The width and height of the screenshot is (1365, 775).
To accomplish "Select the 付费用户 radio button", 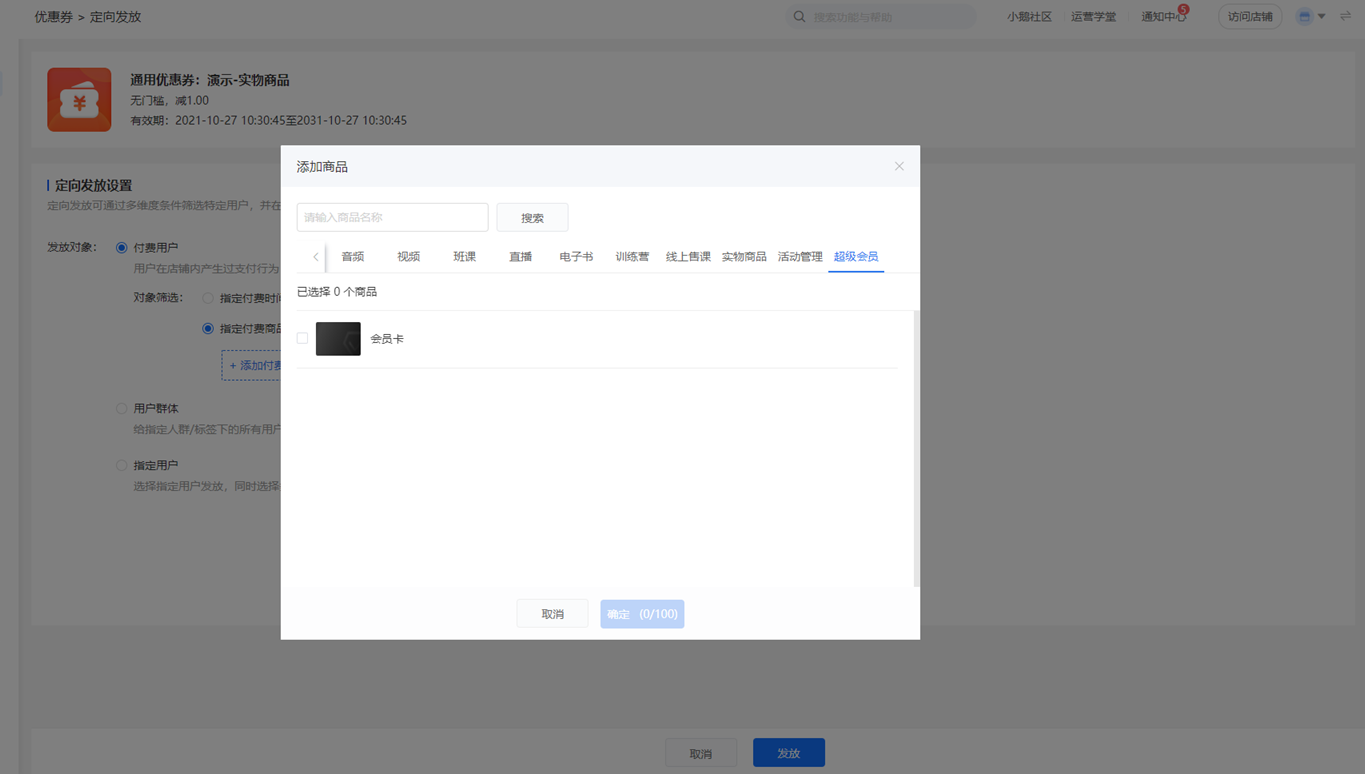I will (x=122, y=247).
